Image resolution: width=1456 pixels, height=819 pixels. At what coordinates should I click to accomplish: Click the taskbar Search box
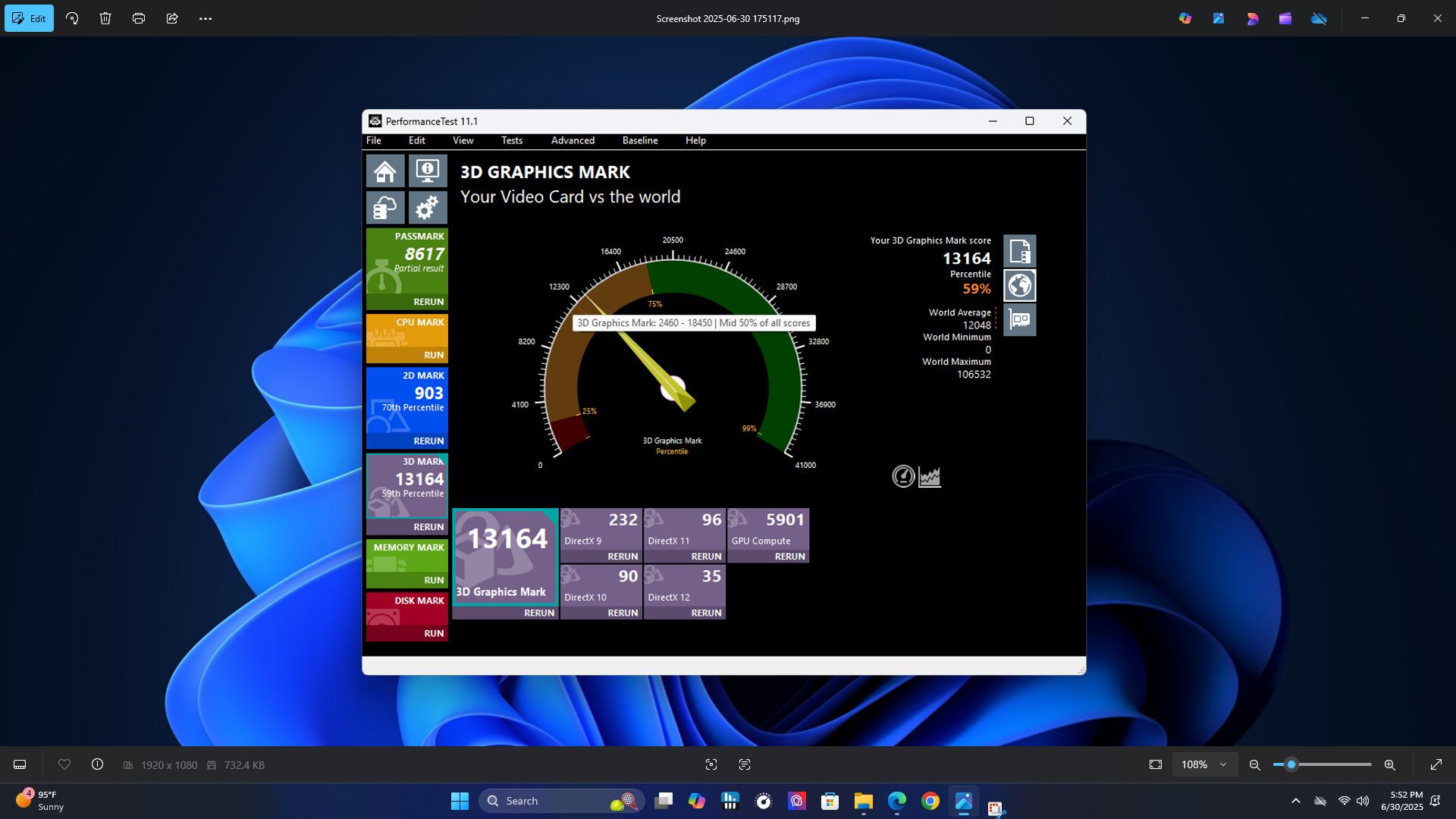point(561,801)
